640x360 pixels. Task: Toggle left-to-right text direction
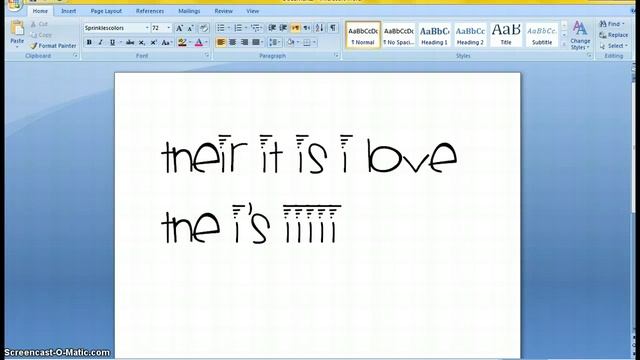coord(295,28)
